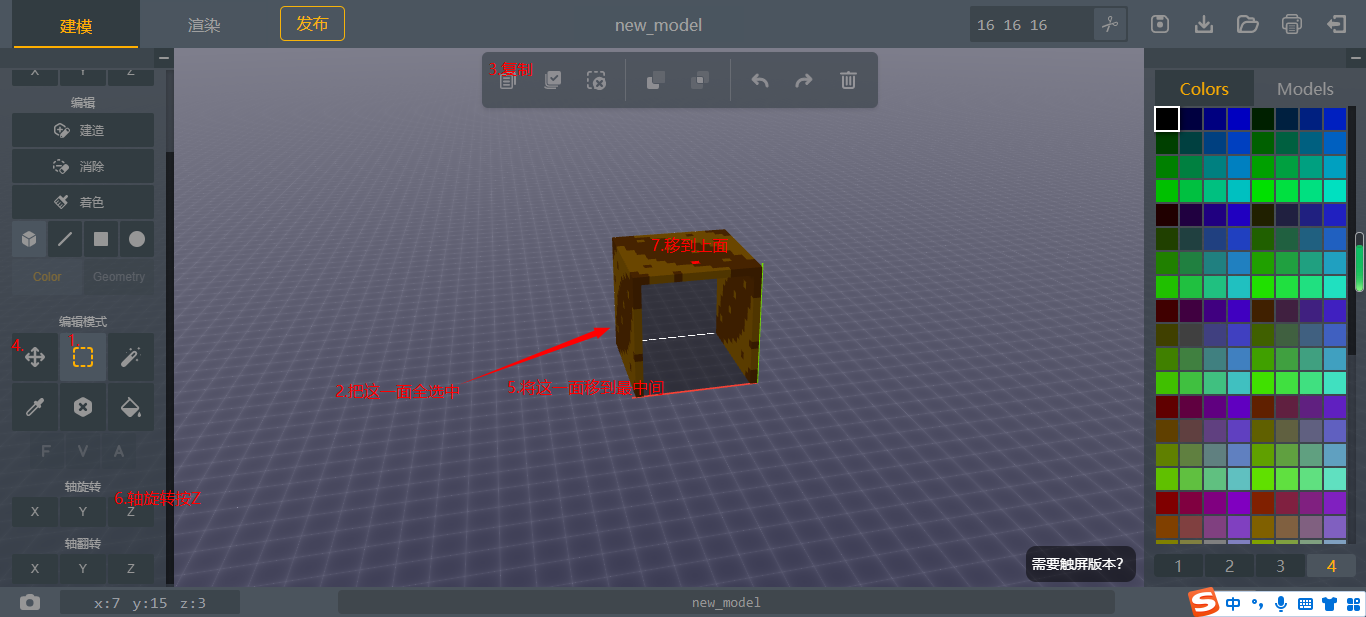Select palette page 2

pos(1229,566)
